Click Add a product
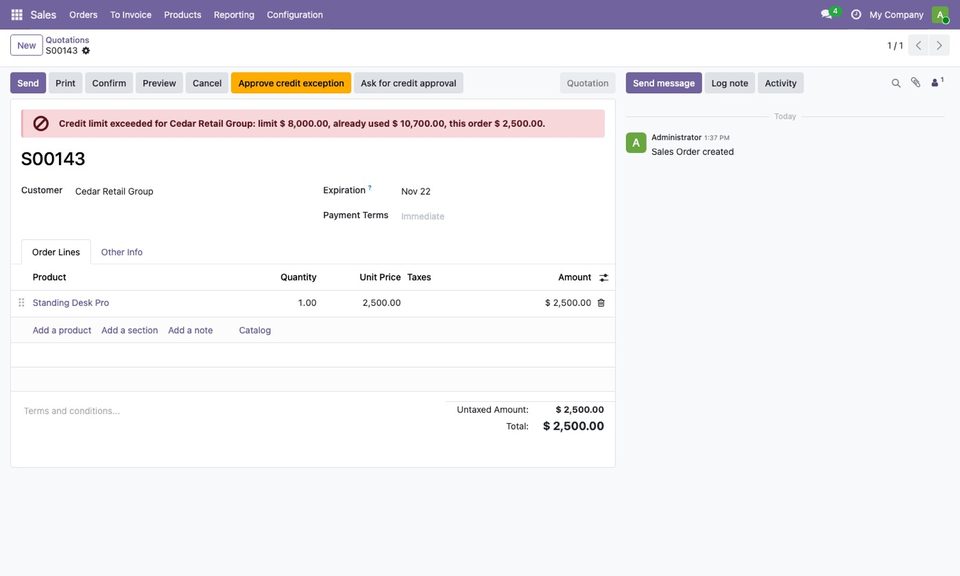 [x=62, y=330]
